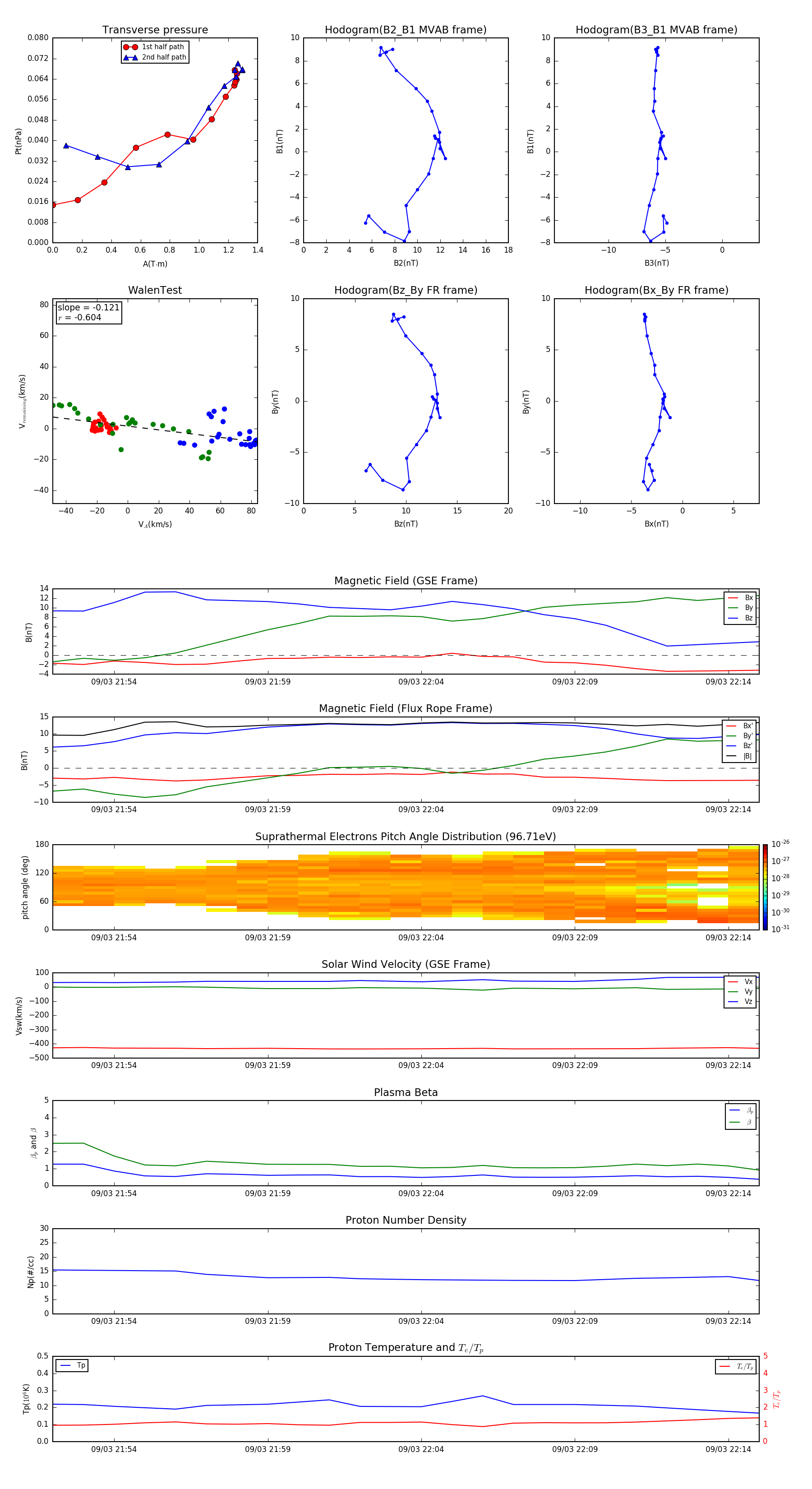Click the 'Transverse pressure' plot title
This screenshot has width=812, height=1489.
pos(155,30)
